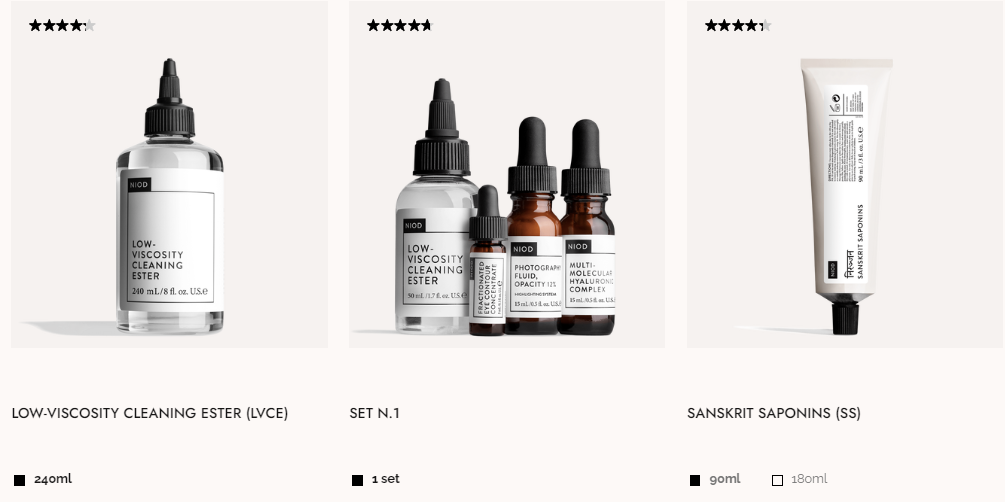
Task: Click the 180ml size label
Action: point(809,479)
